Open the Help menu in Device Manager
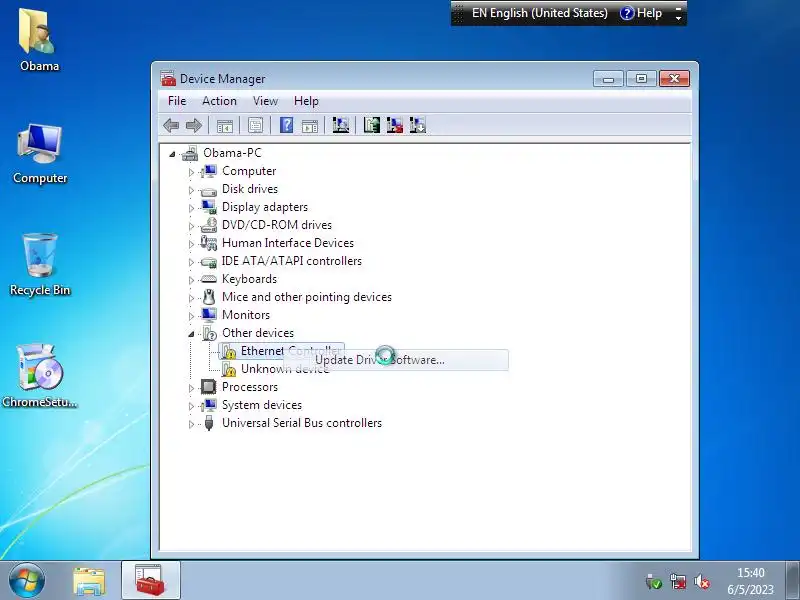 coord(306,101)
